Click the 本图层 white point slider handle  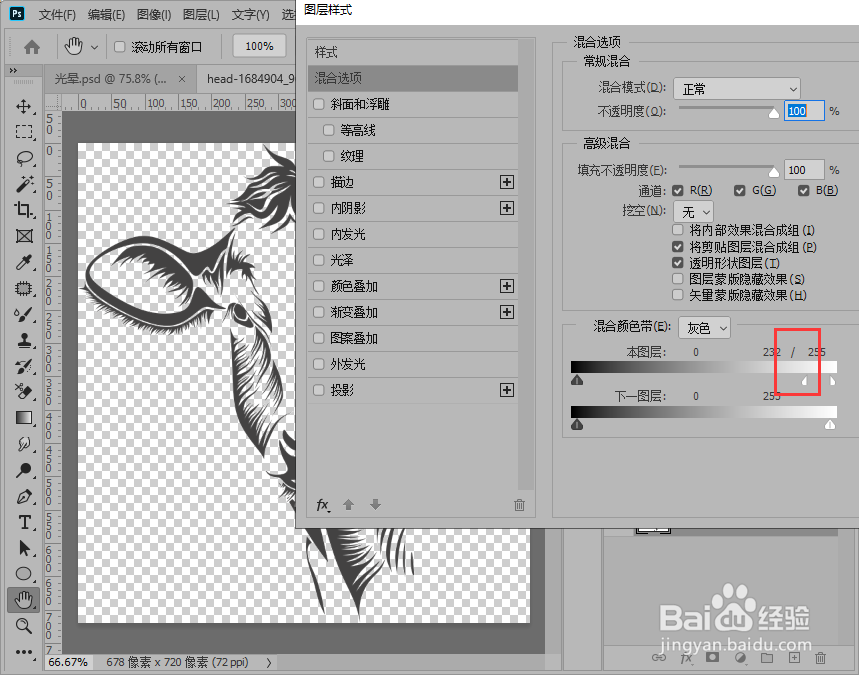click(x=805, y=379)
